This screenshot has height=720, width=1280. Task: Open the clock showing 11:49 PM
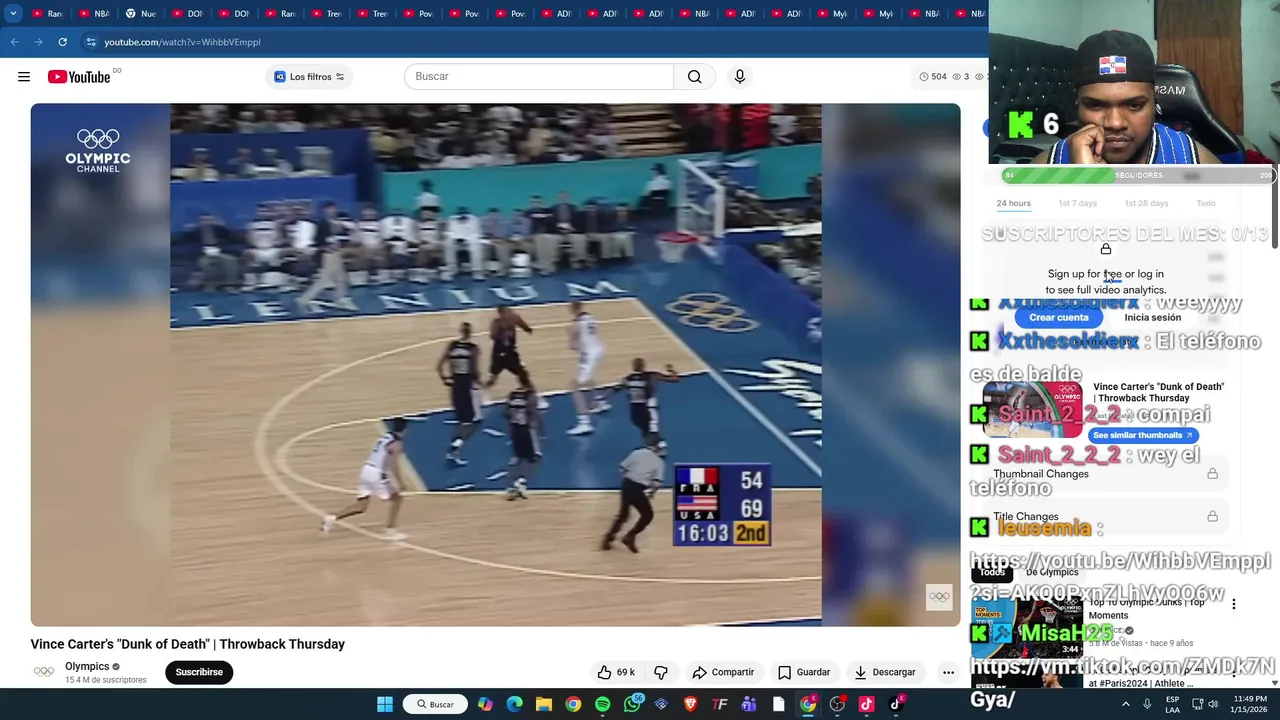tap(1250, 704)
